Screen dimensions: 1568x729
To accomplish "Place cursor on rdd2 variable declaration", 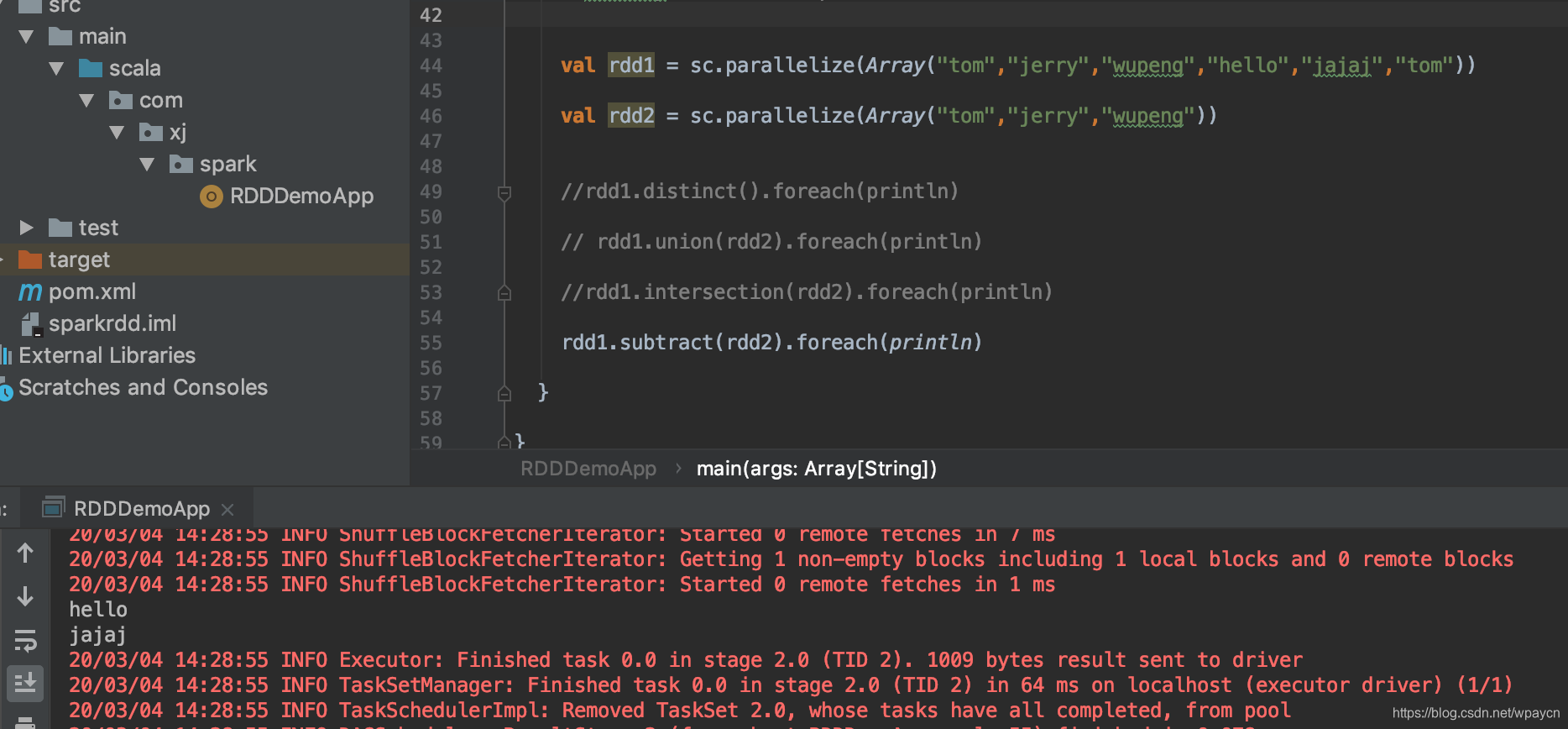I will (631, 116).
